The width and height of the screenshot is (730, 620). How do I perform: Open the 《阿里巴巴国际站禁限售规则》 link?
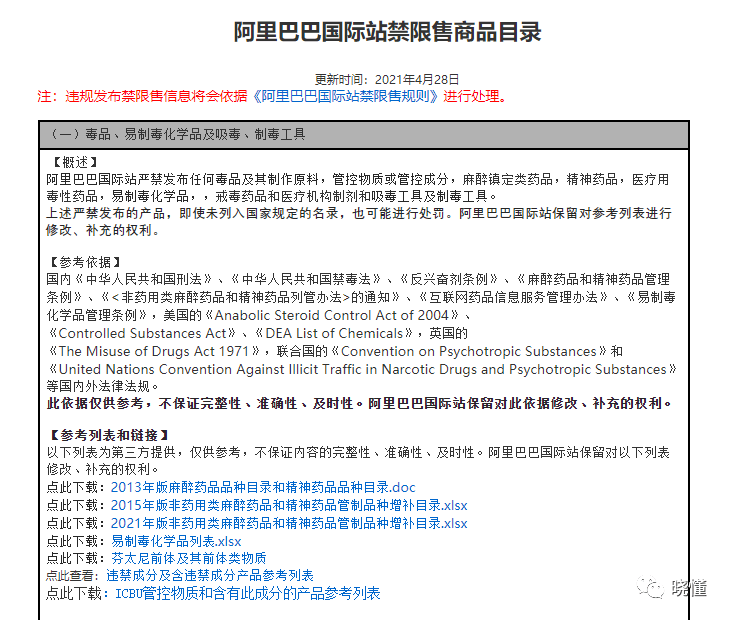point(345,96)
